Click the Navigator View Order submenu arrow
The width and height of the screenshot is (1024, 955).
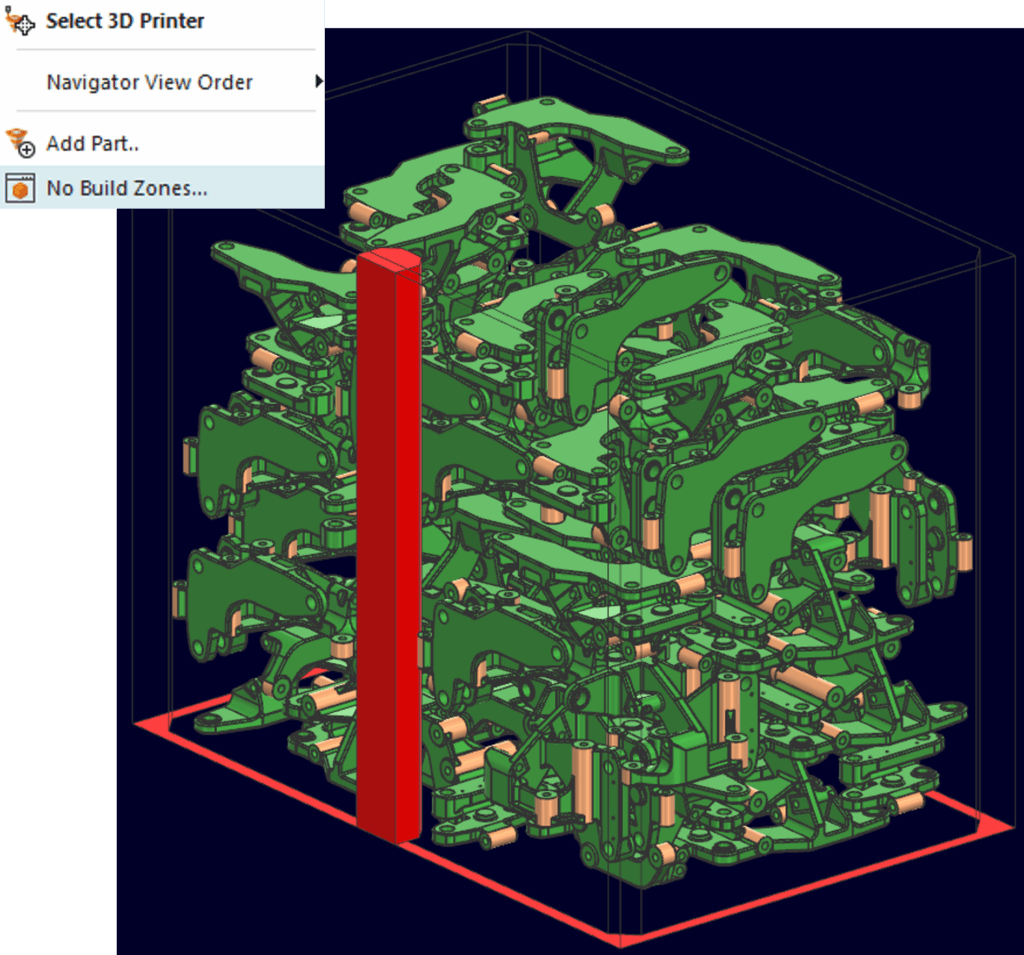318,82
